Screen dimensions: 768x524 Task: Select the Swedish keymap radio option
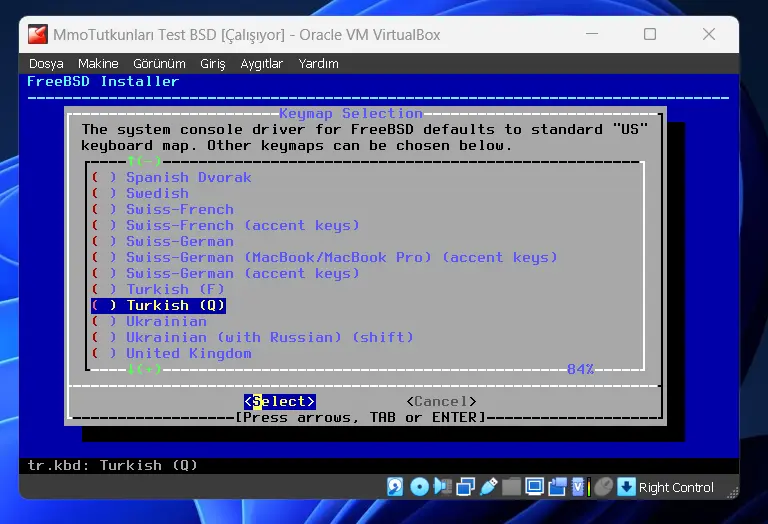(x=140, y=193)
